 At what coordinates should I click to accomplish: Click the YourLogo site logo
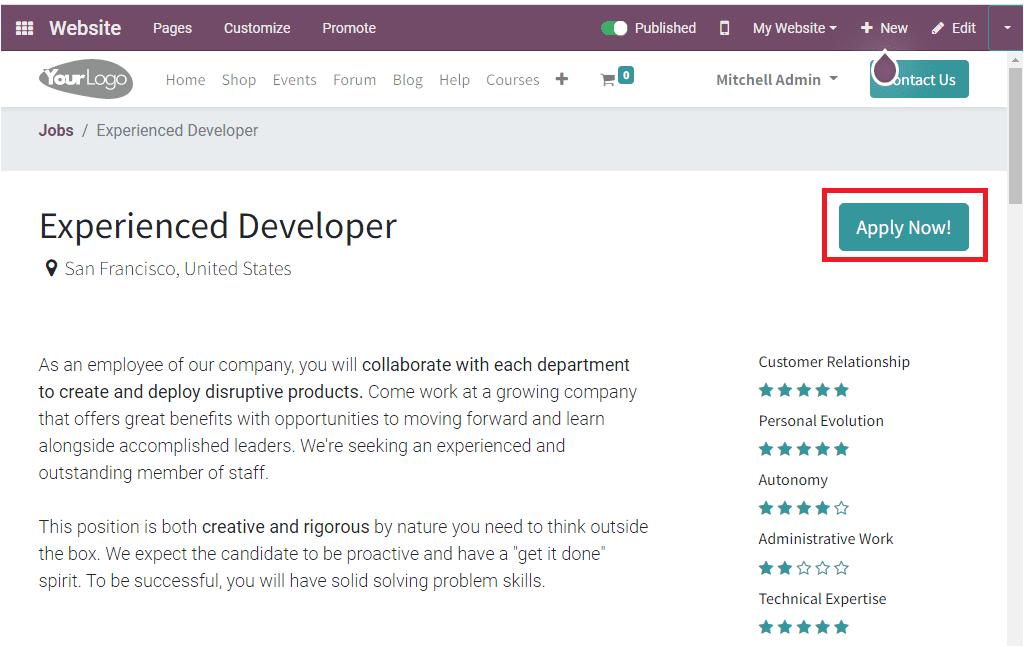click(x=85, y=79)
